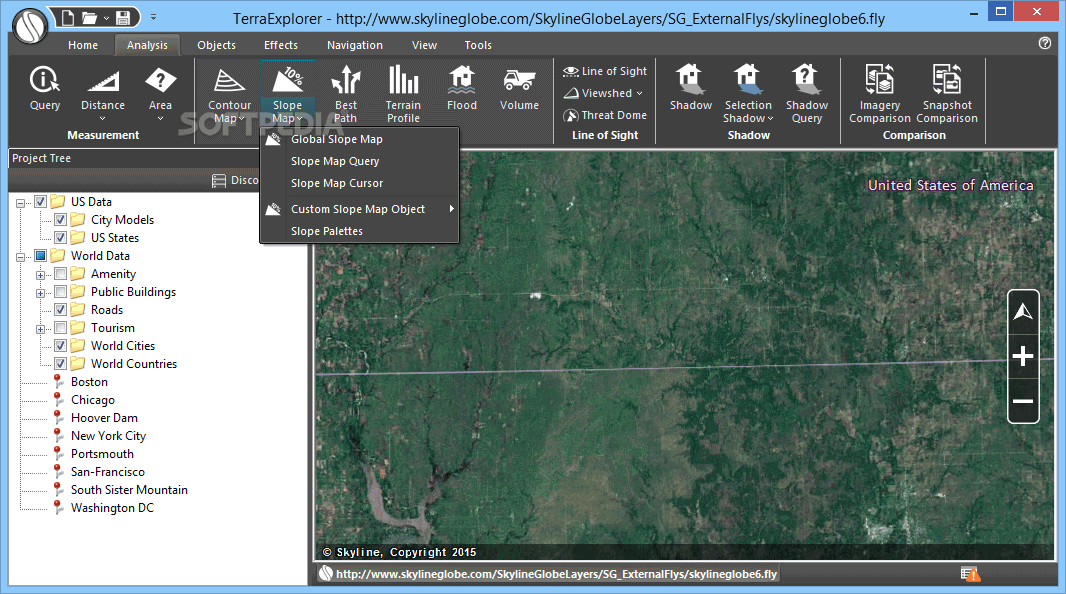Select South Sister Mountain location
This screenshot has height=594, width=1066.
[x=129, y=490]
